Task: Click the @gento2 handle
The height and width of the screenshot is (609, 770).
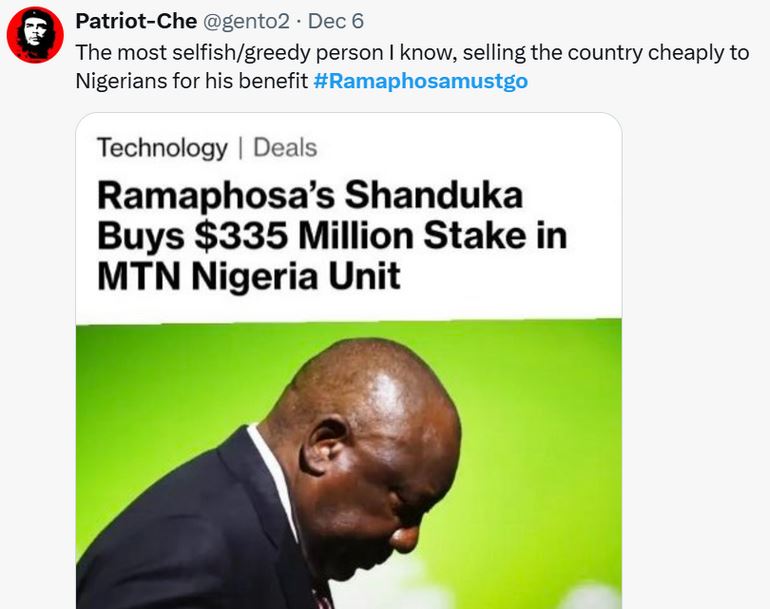Action: 247,20
